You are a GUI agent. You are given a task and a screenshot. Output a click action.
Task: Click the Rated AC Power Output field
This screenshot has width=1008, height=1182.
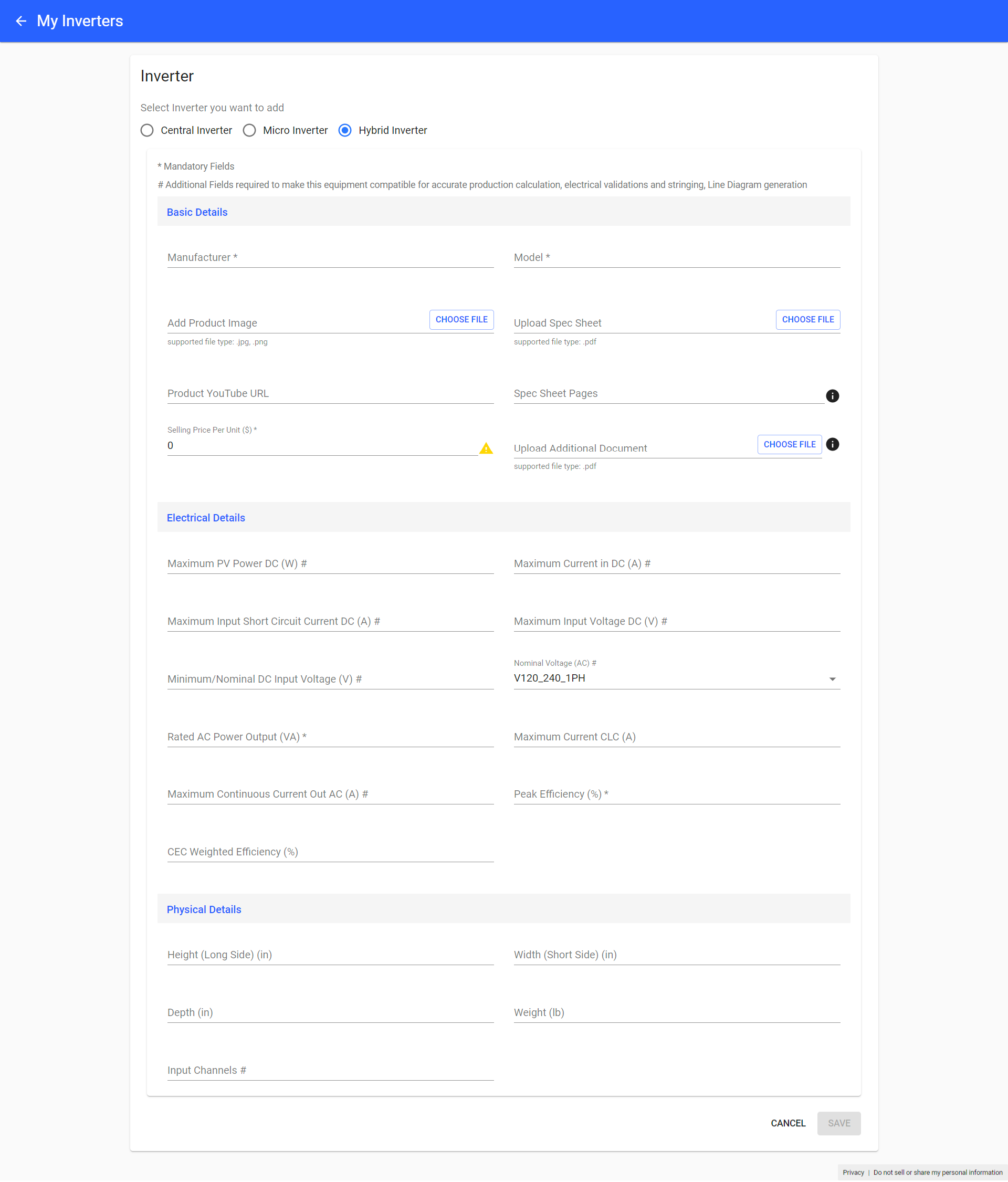pos(330,737)
